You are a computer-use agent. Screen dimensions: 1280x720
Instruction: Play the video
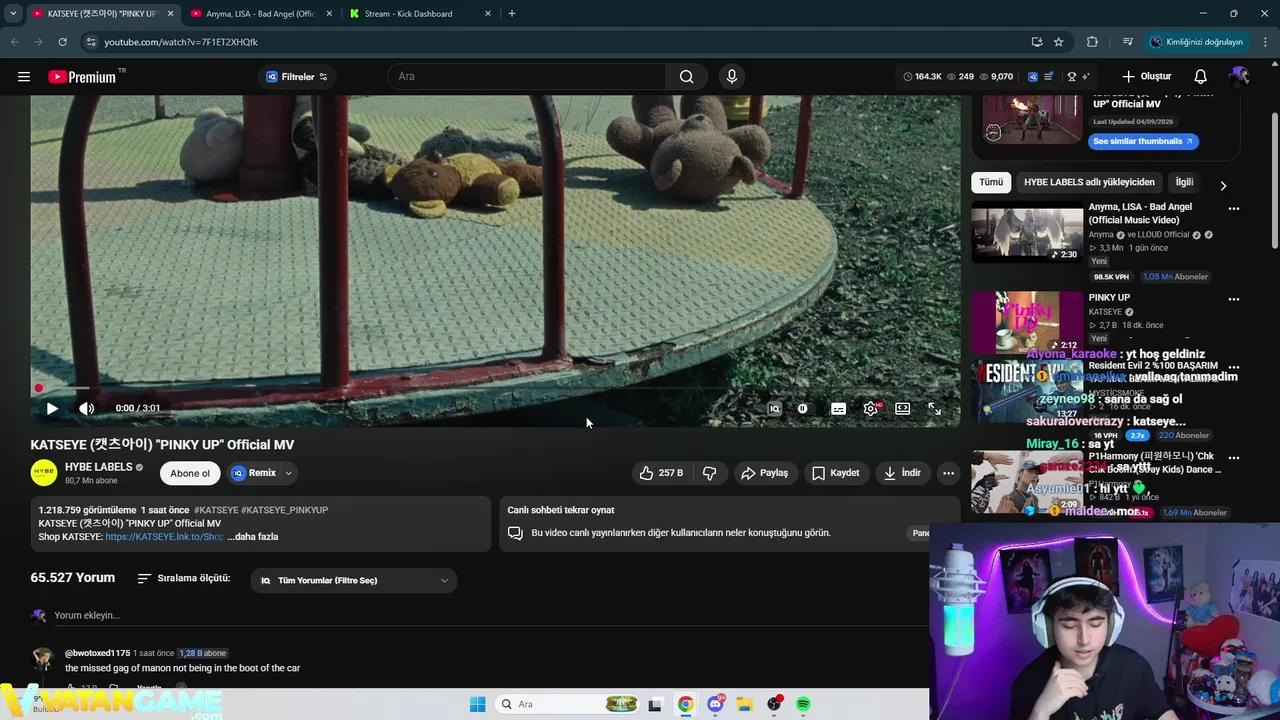click(52, 408)
